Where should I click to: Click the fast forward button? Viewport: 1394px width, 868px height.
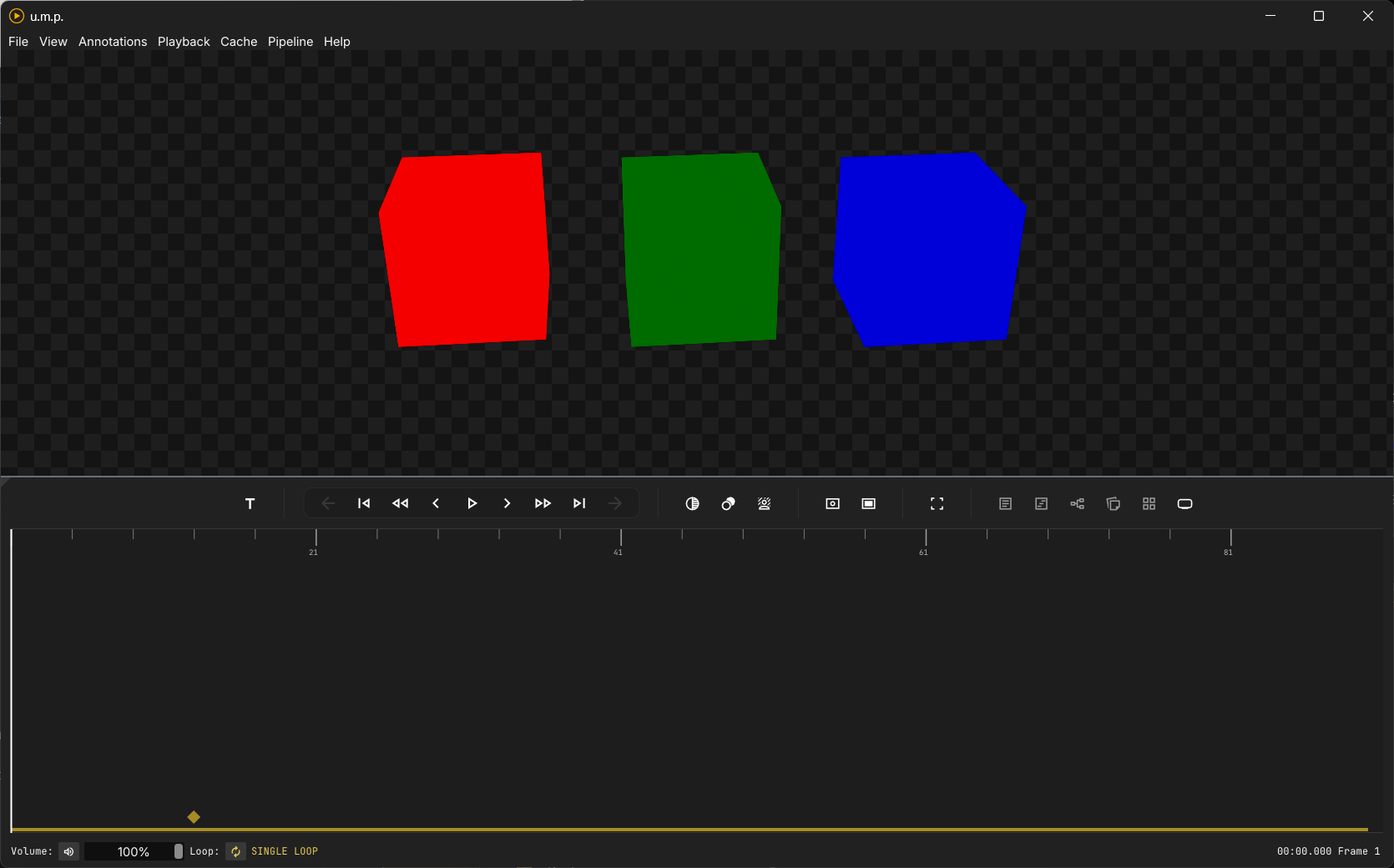tap(543, 503)
